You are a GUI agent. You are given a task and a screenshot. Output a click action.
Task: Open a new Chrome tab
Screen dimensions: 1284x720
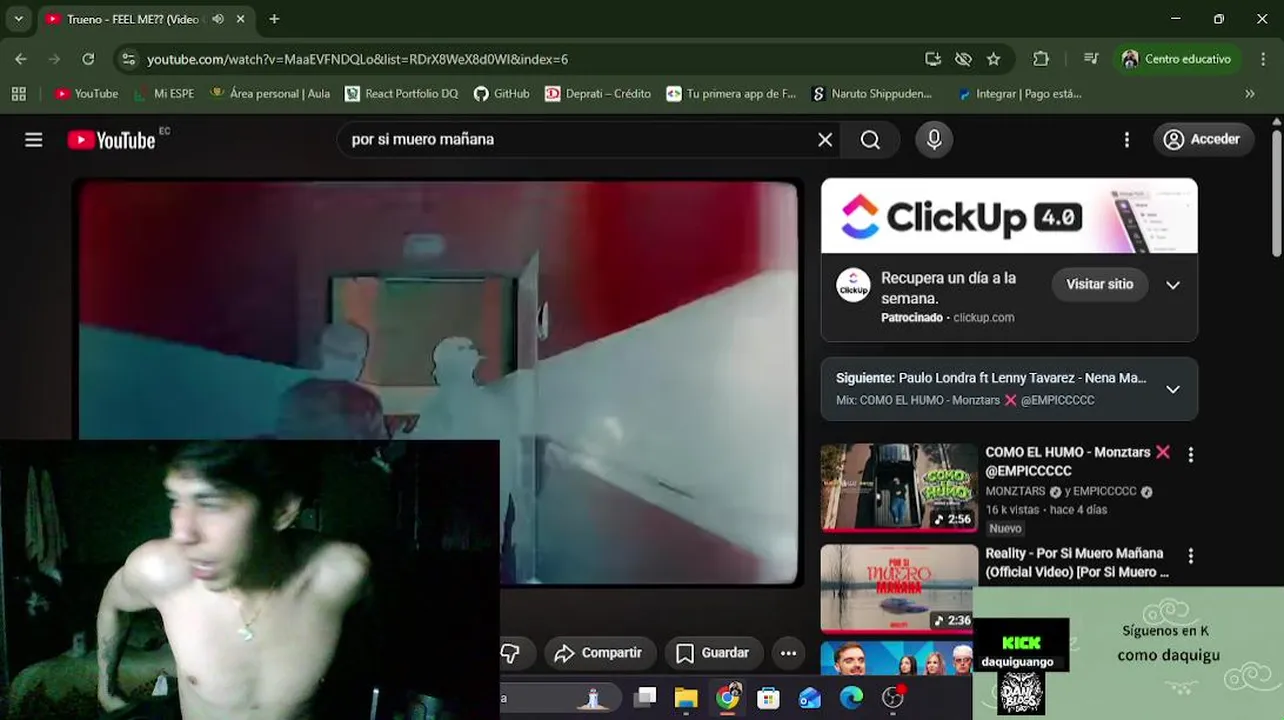pos(274,19)
